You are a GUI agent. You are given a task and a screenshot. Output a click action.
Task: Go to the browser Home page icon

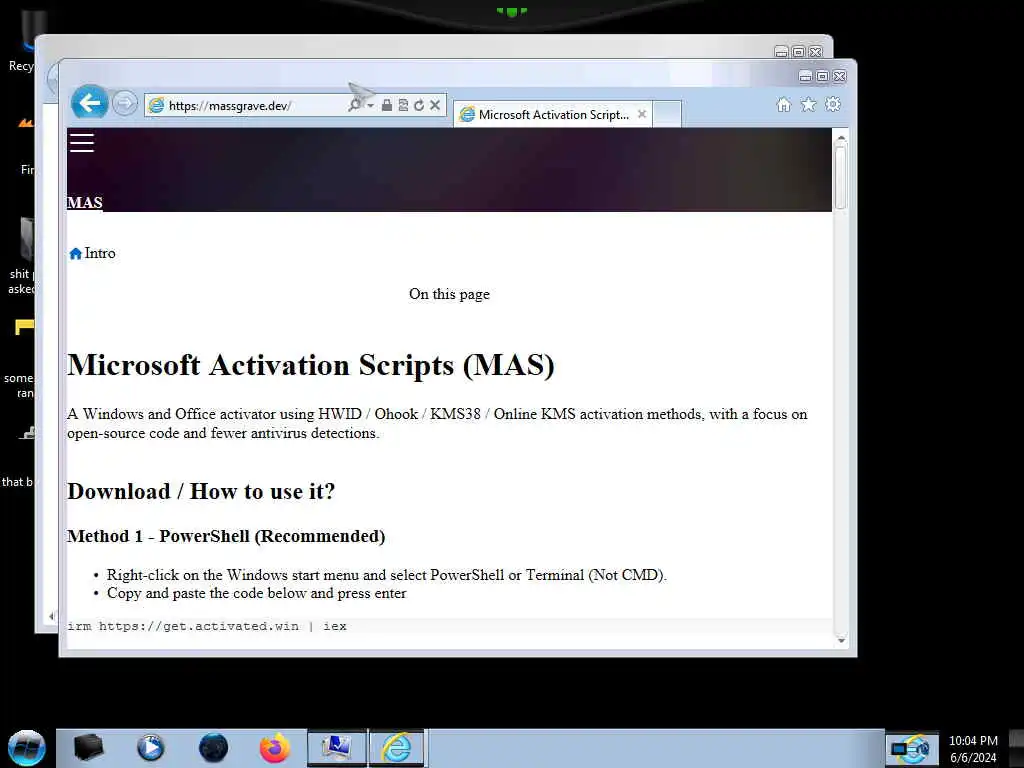pos(784,104)
